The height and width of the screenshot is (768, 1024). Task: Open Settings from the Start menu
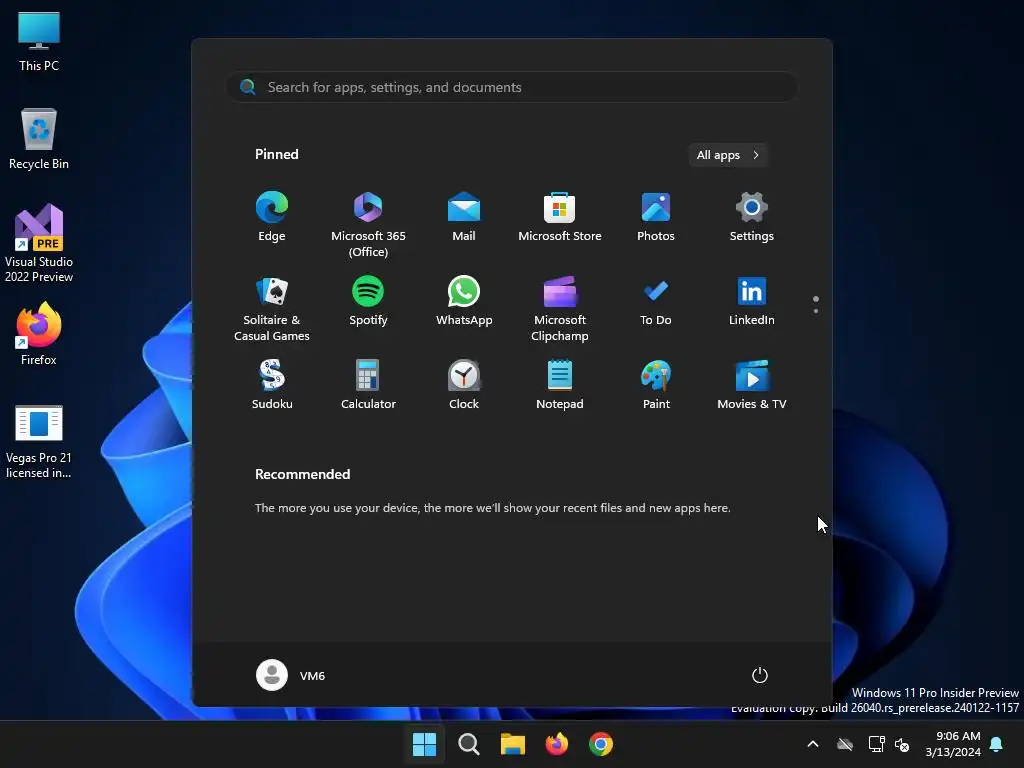pos(752,217)
